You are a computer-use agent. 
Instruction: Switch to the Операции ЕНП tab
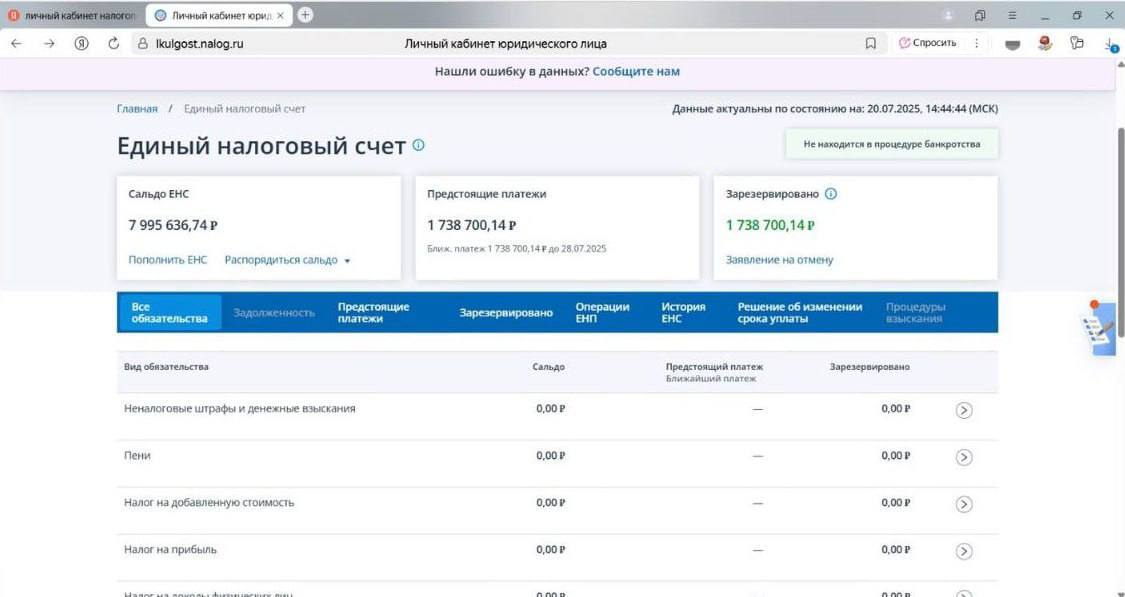[602, 313]
